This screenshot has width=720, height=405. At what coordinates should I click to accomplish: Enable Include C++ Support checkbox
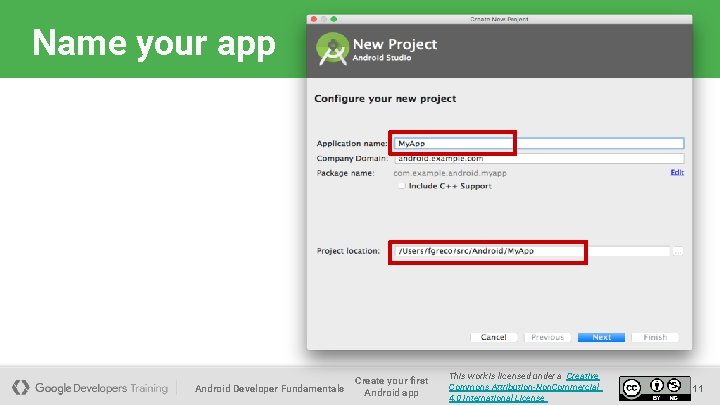(402, 186)
